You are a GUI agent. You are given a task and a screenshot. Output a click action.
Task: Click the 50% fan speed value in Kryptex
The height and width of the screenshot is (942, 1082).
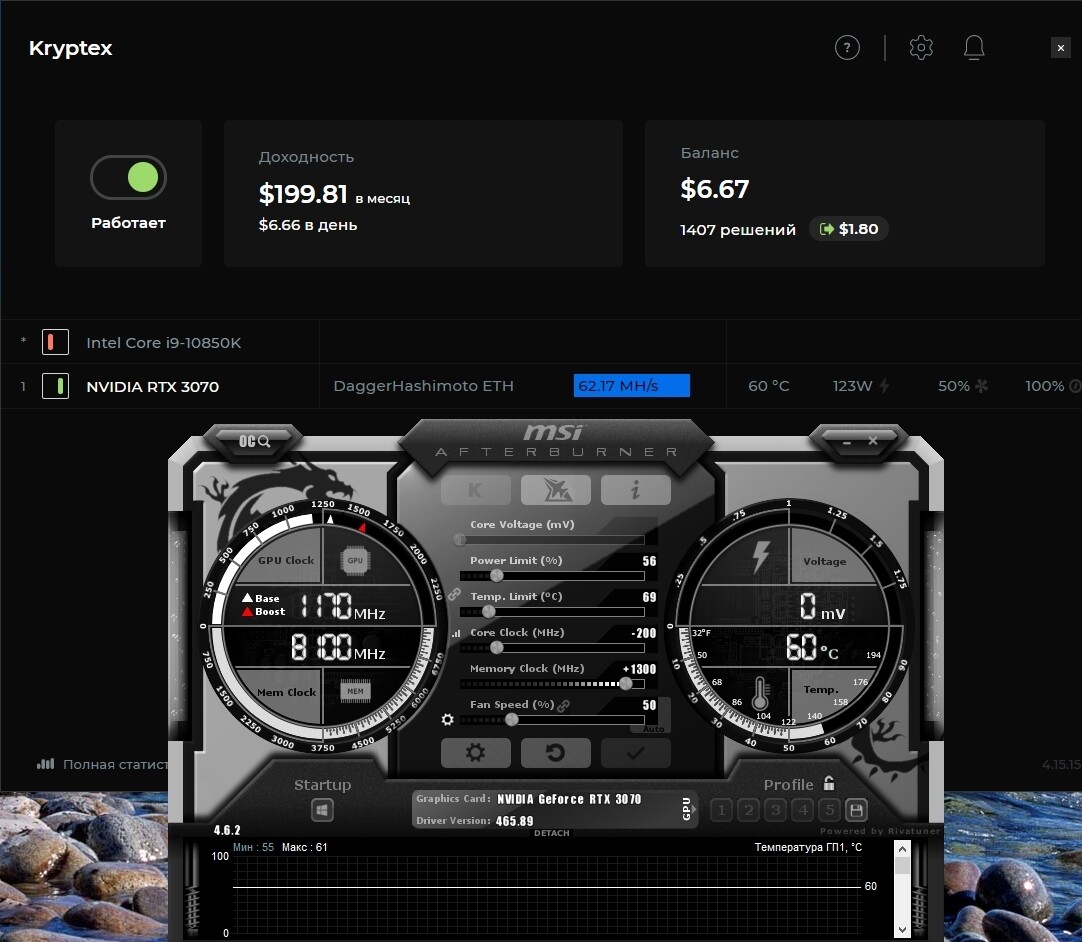coord(954,386)
